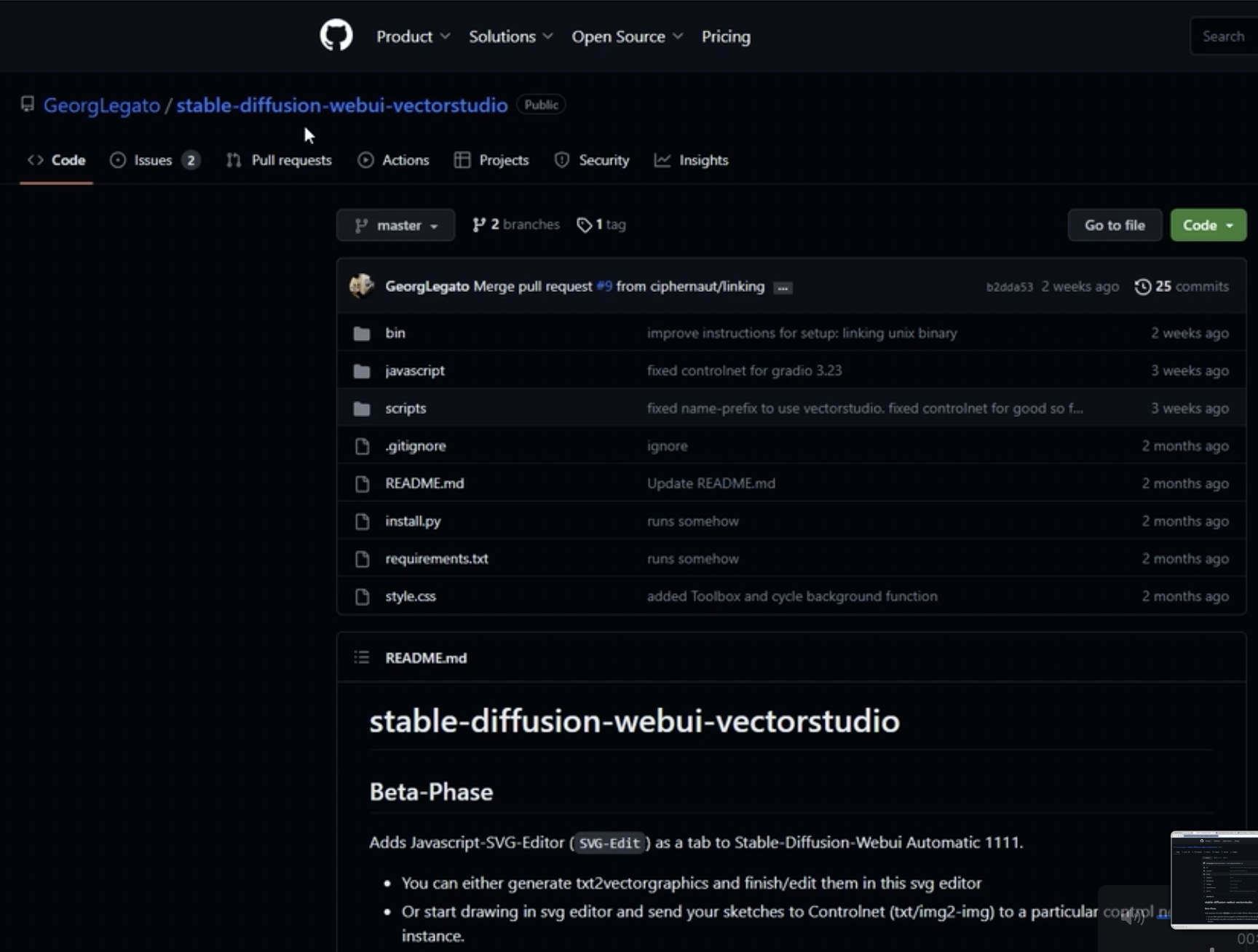This screenshot has width=1258, height=952.
Task: Open 'Update README.md' commit message
Action: click(x=711, y=483)
